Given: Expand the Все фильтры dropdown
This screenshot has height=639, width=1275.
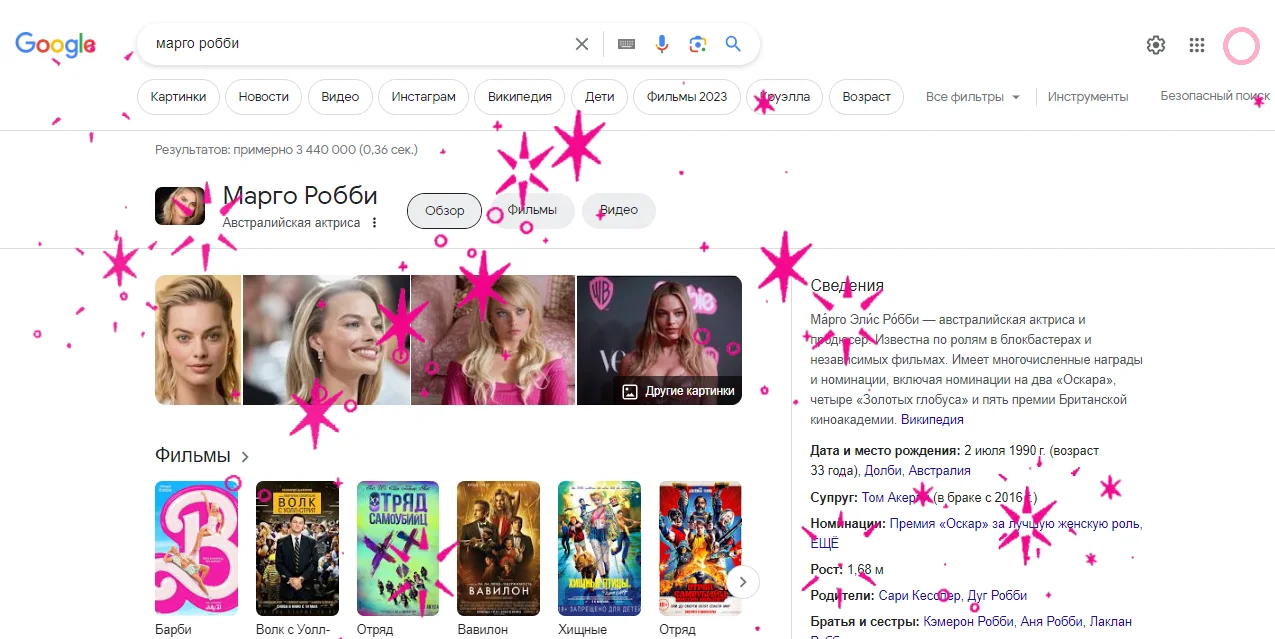Looking at the screenshot, I should point(972,96).
